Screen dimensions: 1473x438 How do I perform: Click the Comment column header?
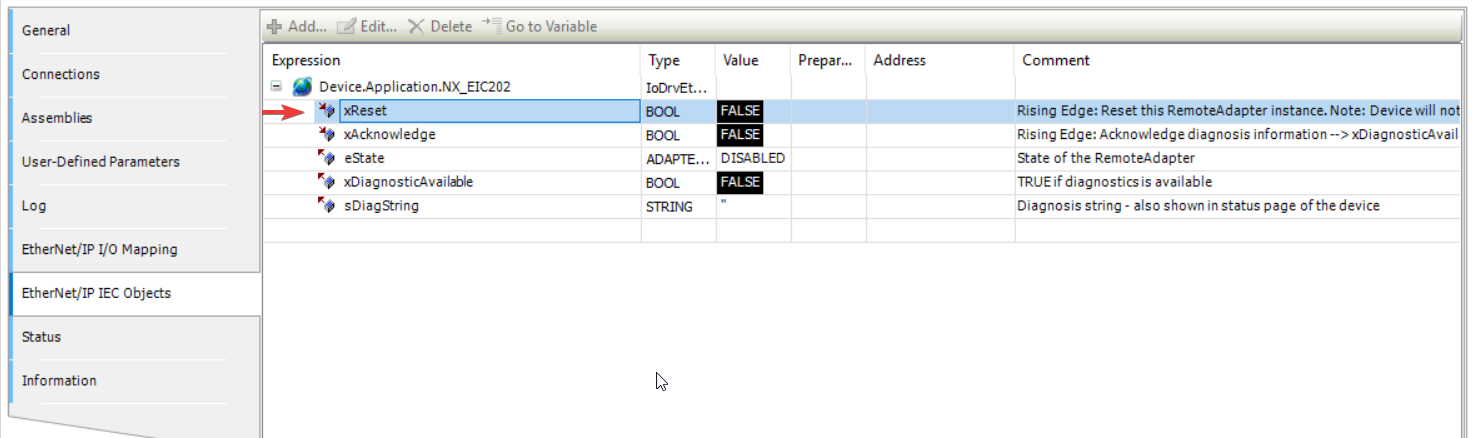pos(1055,61)
